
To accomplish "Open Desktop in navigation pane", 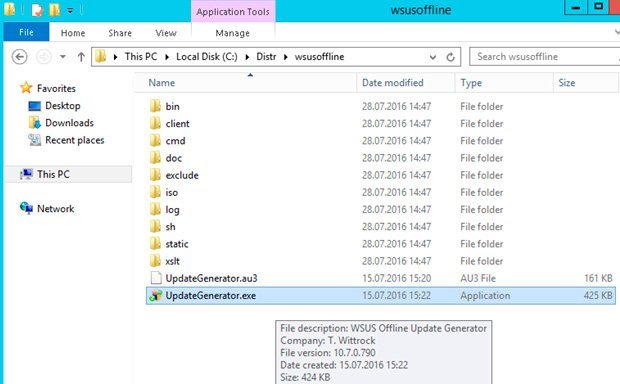I will coord(62,106).
